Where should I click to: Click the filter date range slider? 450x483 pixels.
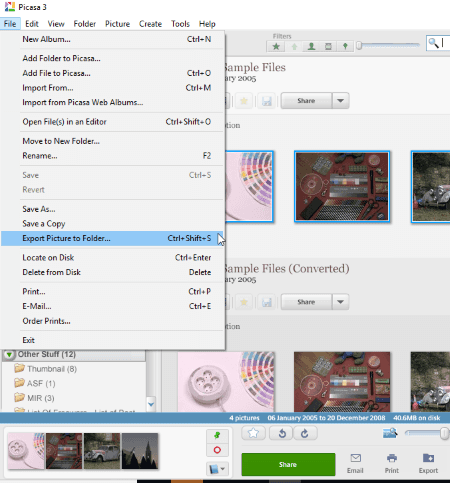[388, 45]
